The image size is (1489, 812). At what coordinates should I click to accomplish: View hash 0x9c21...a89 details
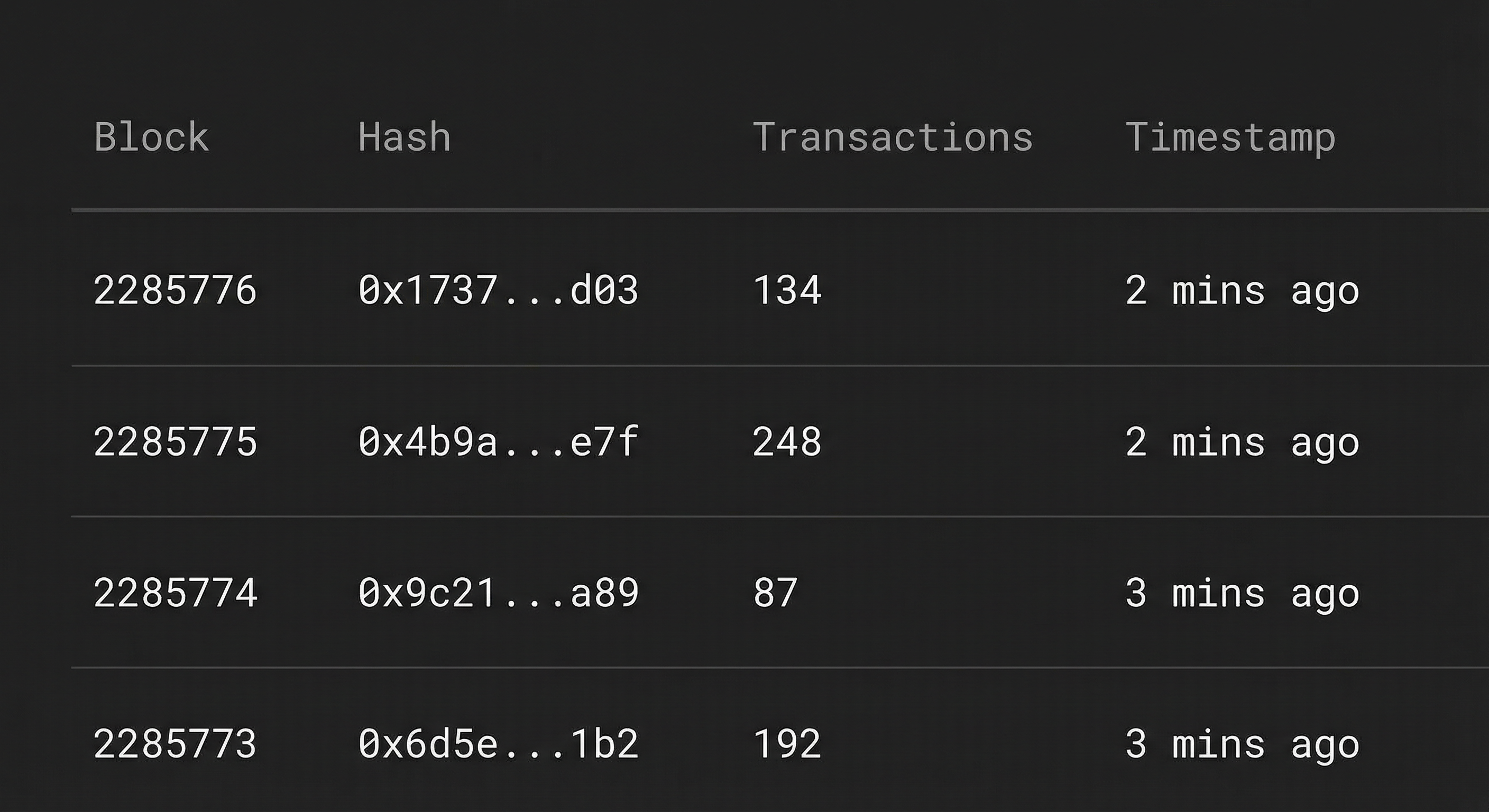coord(498,594)
